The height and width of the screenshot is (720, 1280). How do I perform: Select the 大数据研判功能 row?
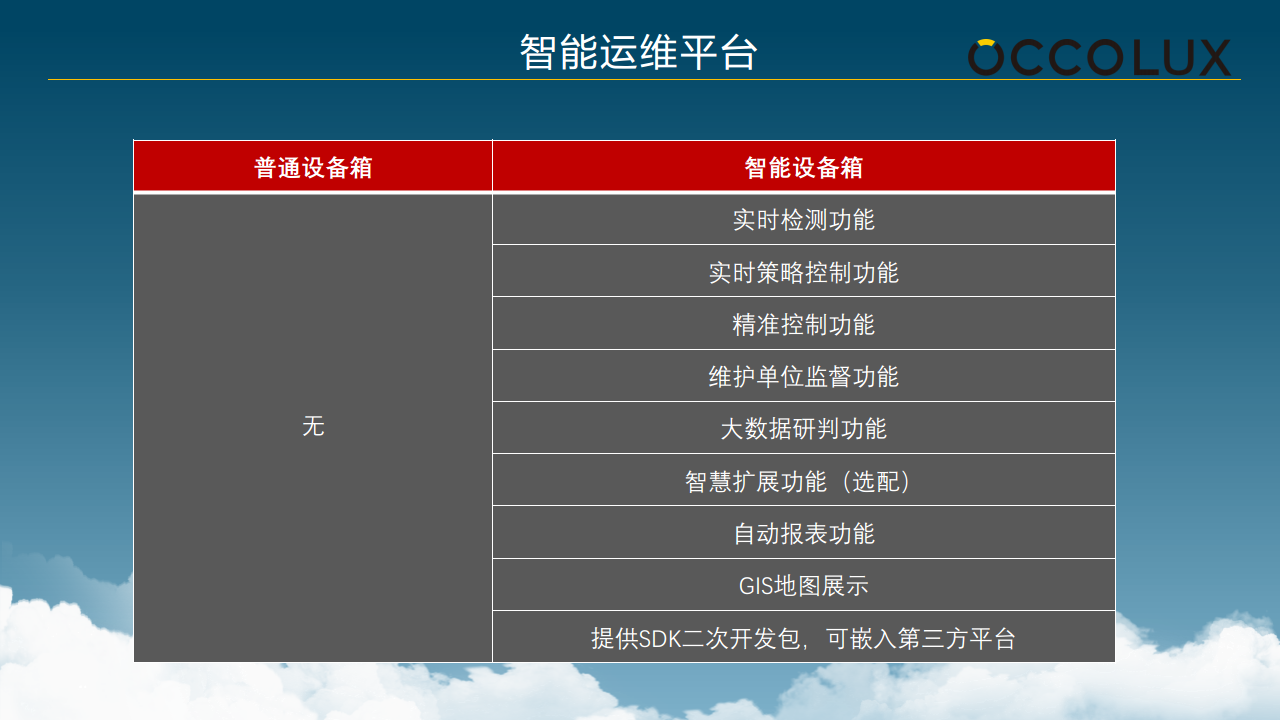pos(804,428)
